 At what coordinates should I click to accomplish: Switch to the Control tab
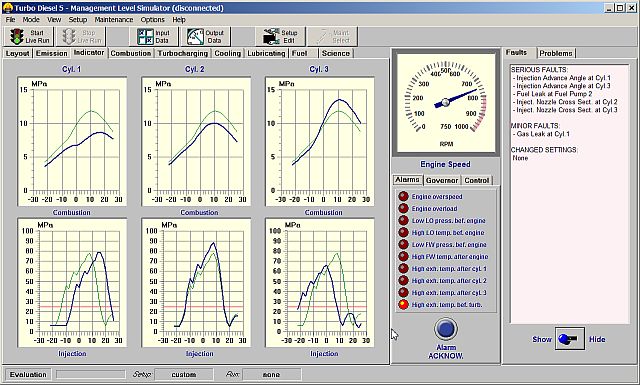477,180
